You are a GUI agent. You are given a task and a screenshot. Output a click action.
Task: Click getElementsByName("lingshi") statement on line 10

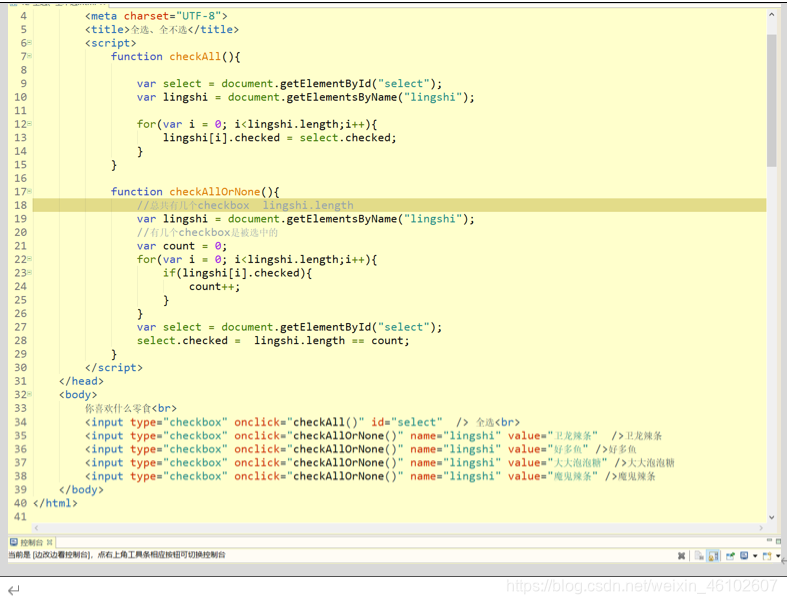[305, 97]
